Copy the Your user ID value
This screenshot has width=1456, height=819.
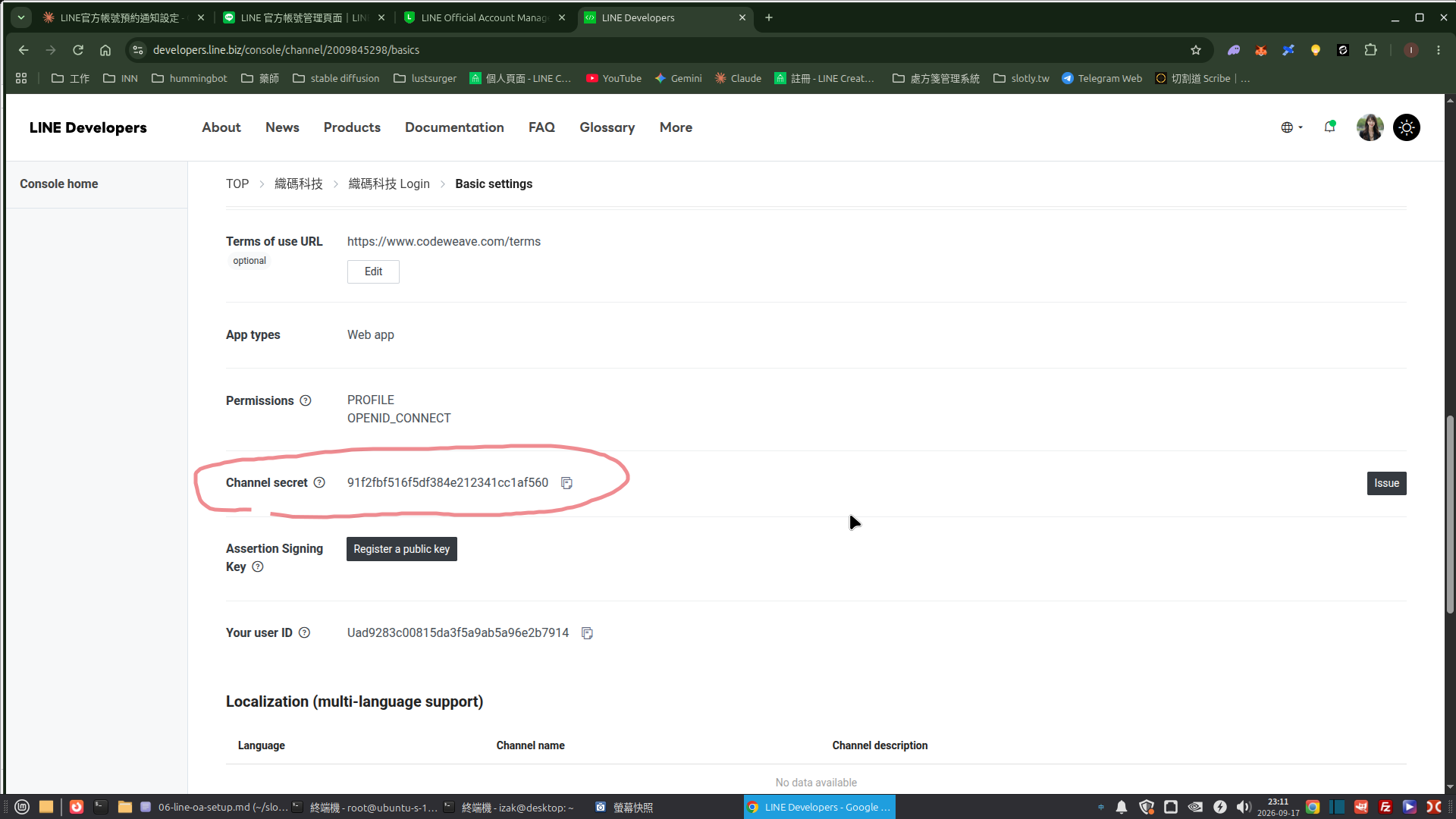587,633
